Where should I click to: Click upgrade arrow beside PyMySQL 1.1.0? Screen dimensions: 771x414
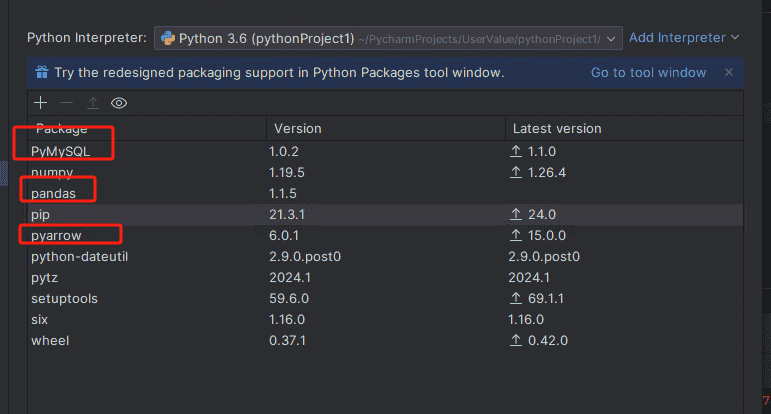[516, 151]
